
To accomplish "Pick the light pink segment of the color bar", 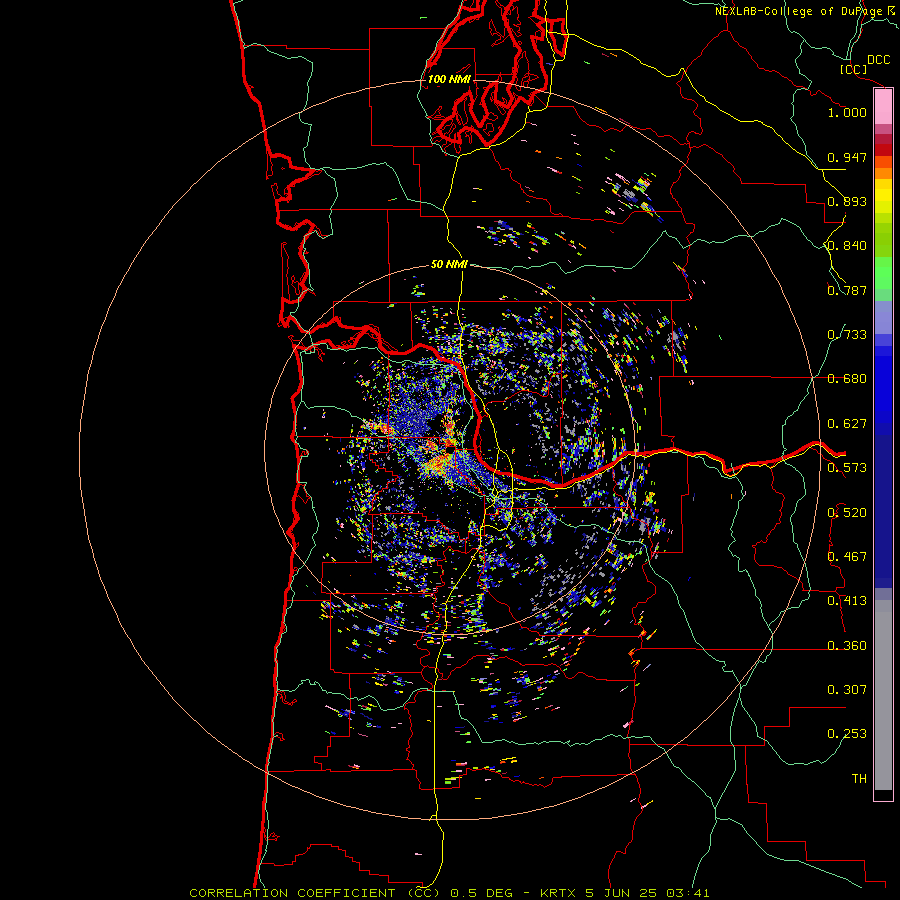I will click(x=883, y=107).
